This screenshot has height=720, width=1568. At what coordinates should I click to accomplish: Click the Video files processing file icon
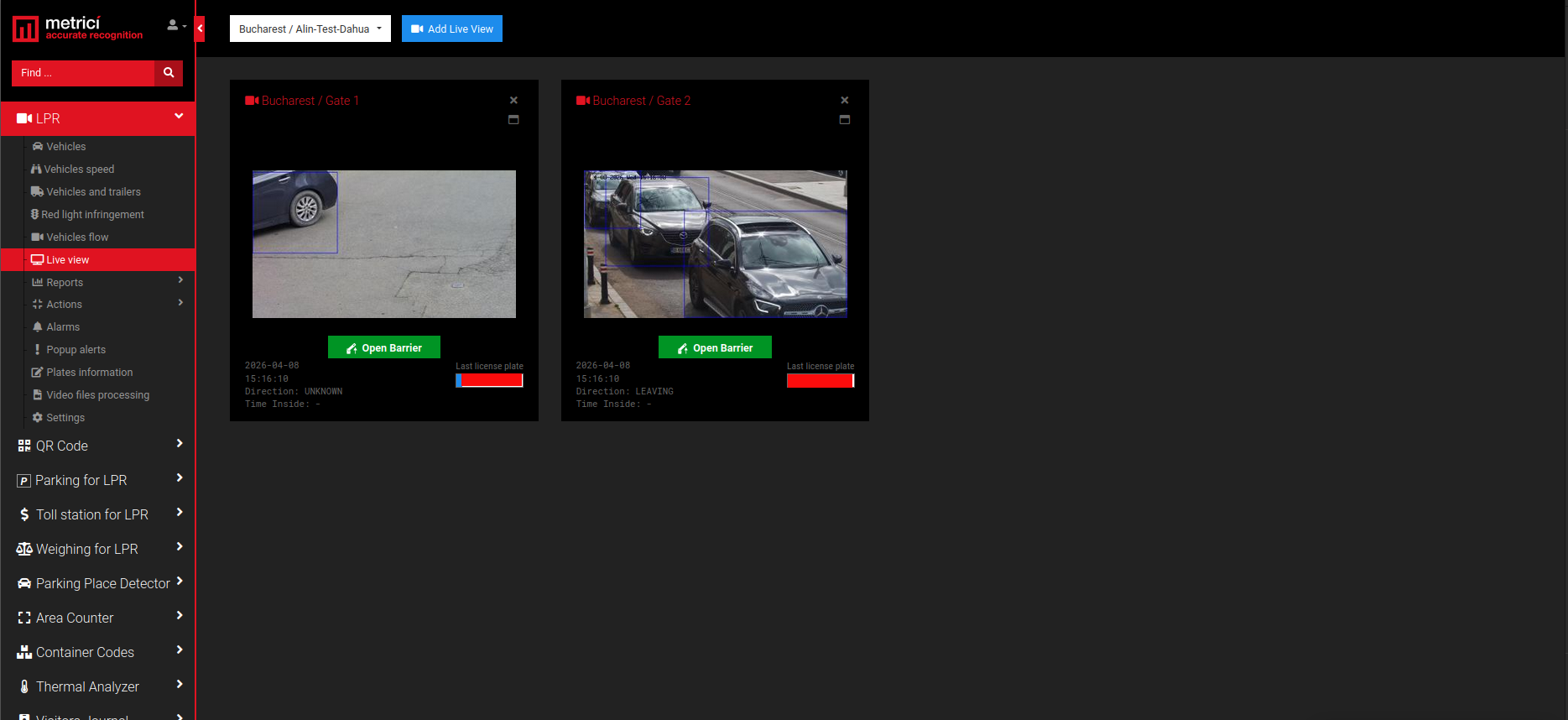tap(38, 394)
